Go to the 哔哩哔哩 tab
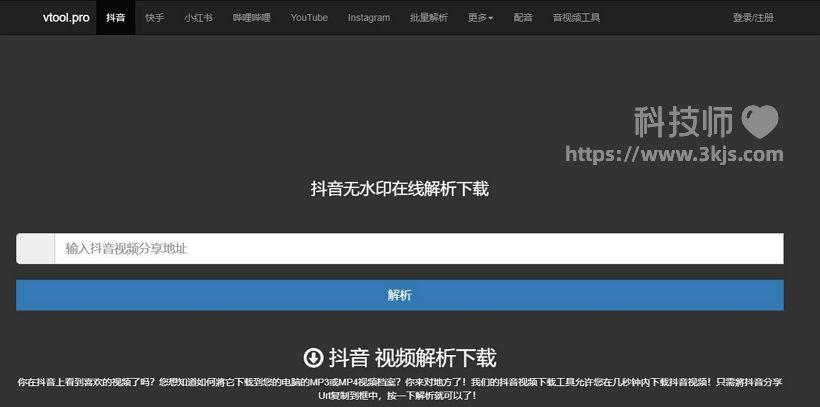 252,17
